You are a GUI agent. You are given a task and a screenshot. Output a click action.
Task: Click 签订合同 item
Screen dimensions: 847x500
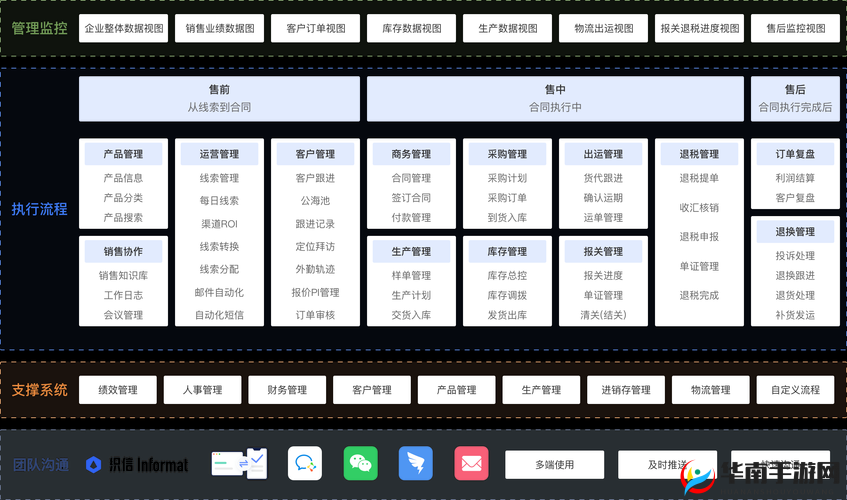pos(411,198)
